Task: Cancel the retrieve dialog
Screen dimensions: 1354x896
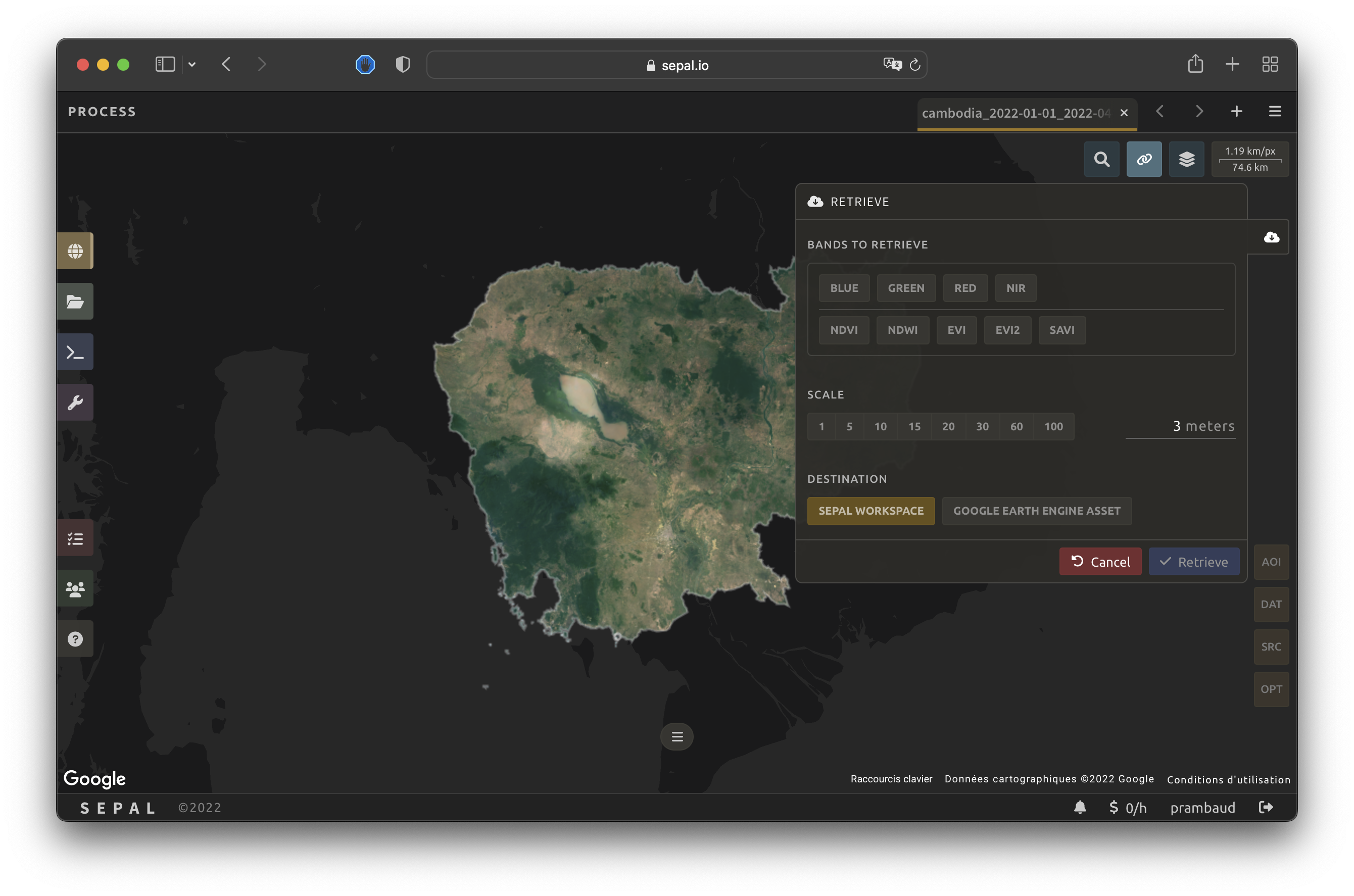Action: point(1100,562)
